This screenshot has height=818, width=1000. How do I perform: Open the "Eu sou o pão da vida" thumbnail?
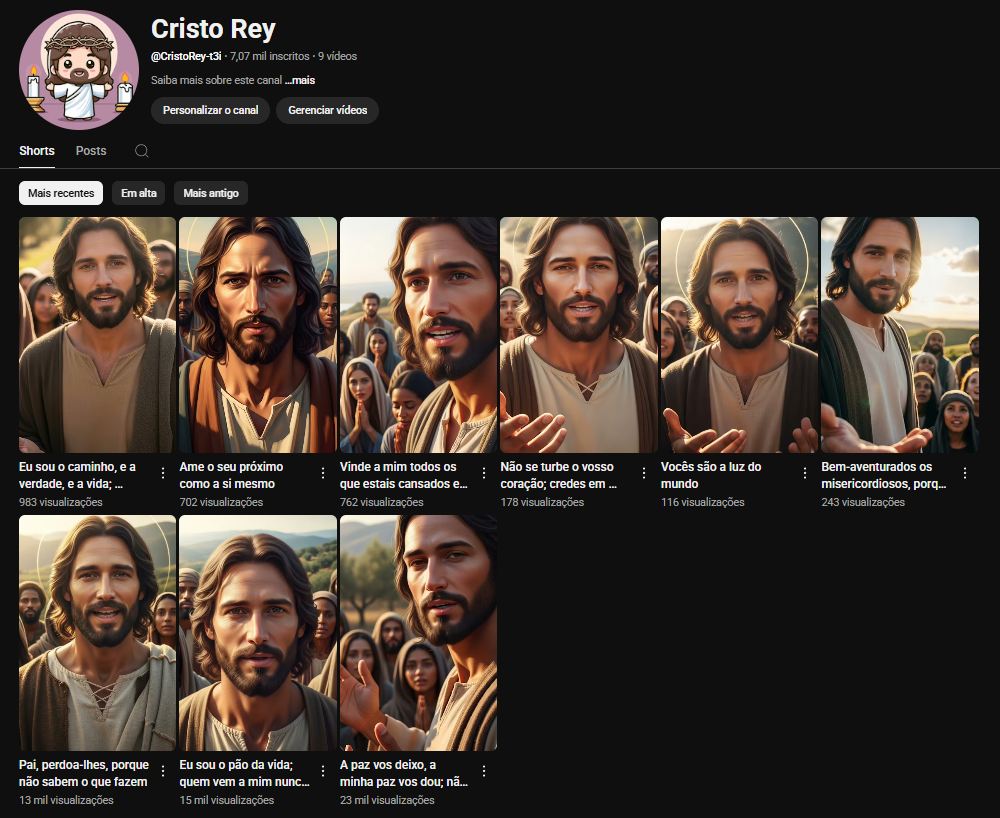[258, 633]
